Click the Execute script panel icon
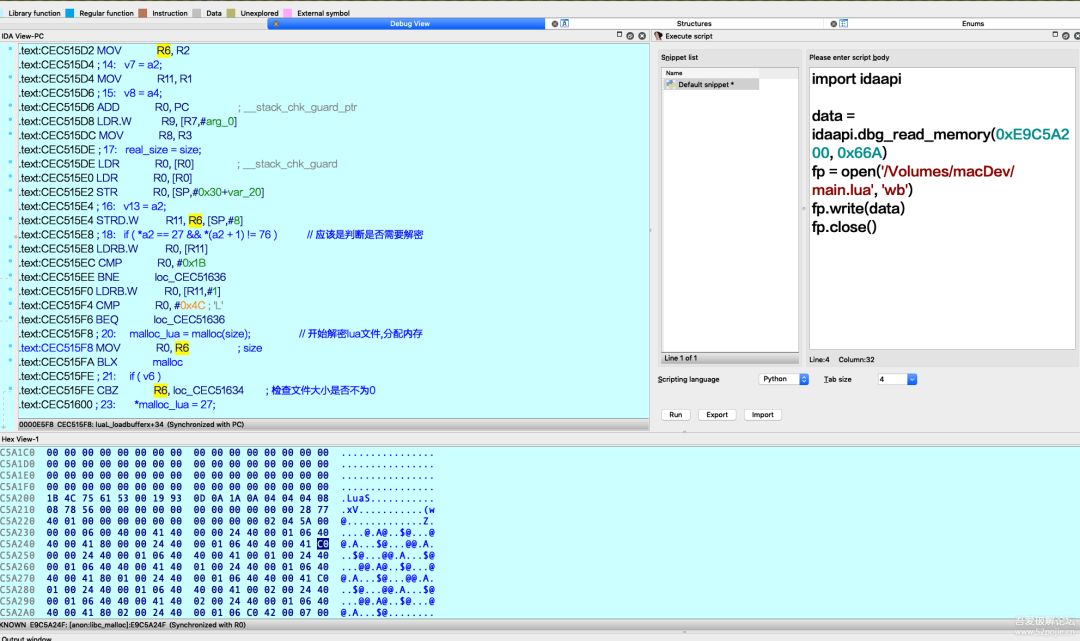 (x=658, y=36)
